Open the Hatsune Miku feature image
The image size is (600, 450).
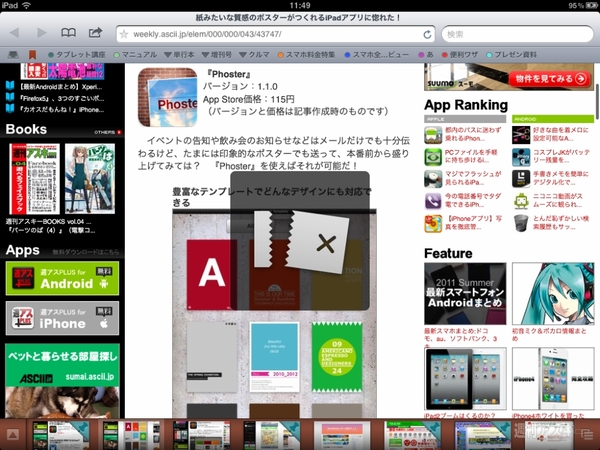tap(553, 293)
